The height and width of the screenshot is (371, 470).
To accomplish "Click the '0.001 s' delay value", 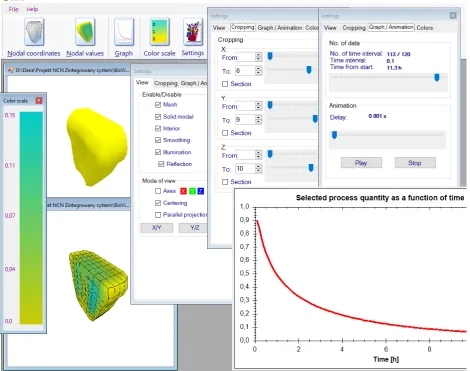I will click(377, 116).
